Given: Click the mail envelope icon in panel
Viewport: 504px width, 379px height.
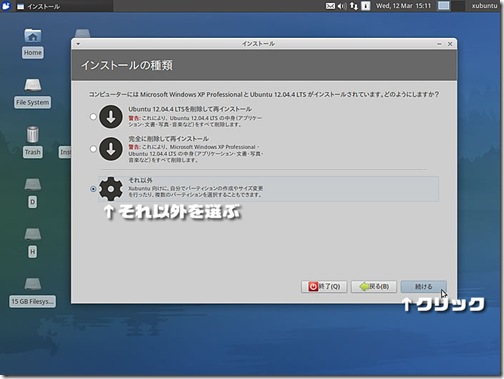Looking at the screenshot, I should pos(330,6).
